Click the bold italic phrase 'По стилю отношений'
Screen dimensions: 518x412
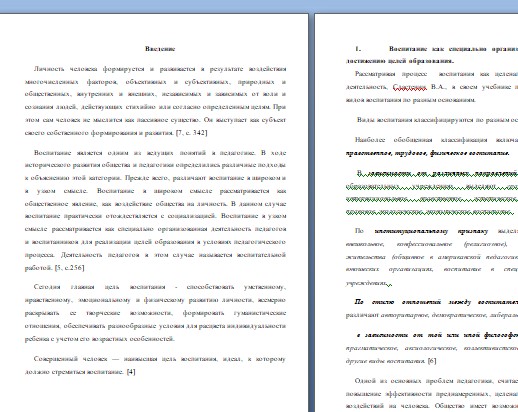point(397,302)
